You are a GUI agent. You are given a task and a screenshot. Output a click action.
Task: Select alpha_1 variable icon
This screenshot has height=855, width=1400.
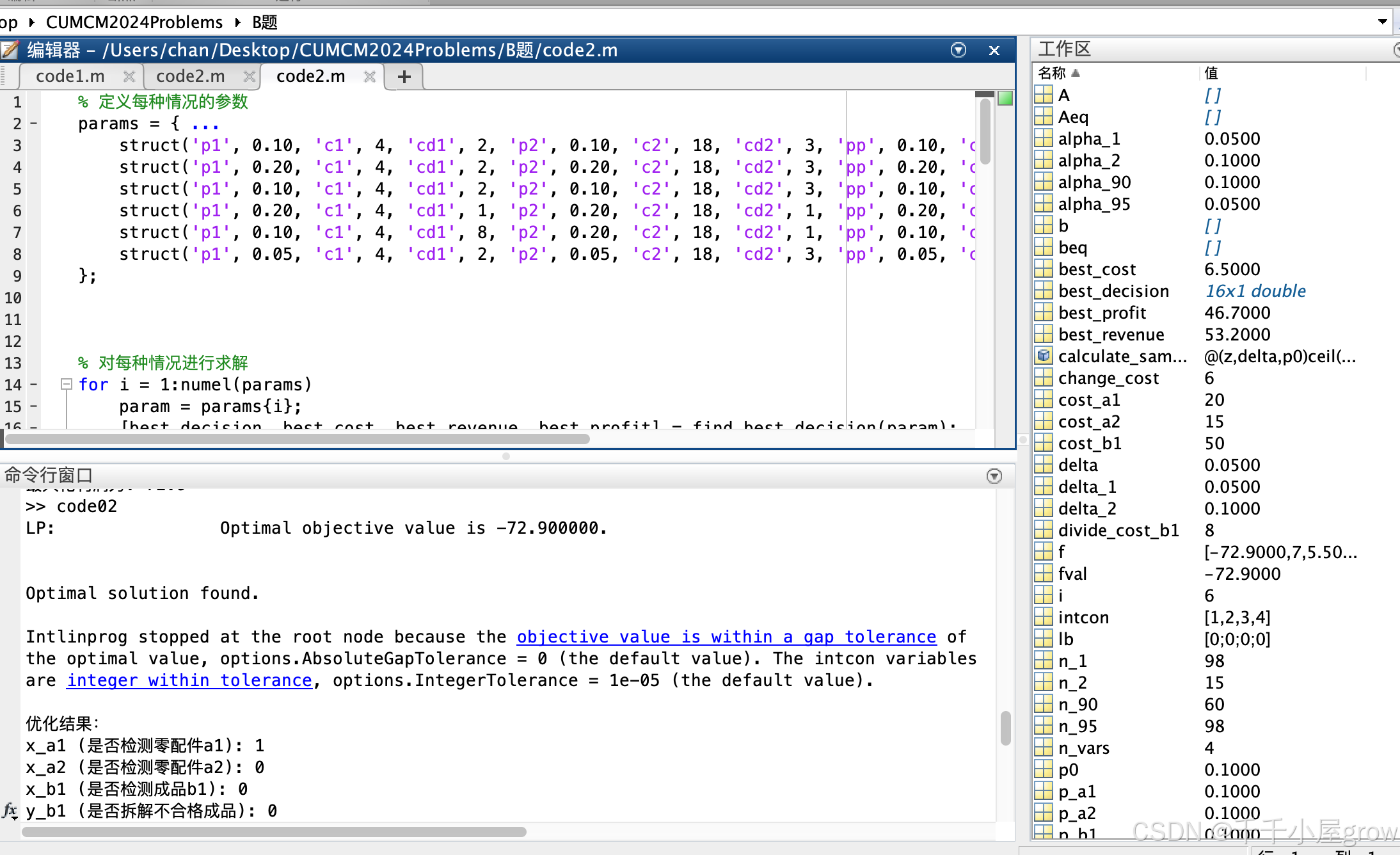click(x=1044, y=138)
